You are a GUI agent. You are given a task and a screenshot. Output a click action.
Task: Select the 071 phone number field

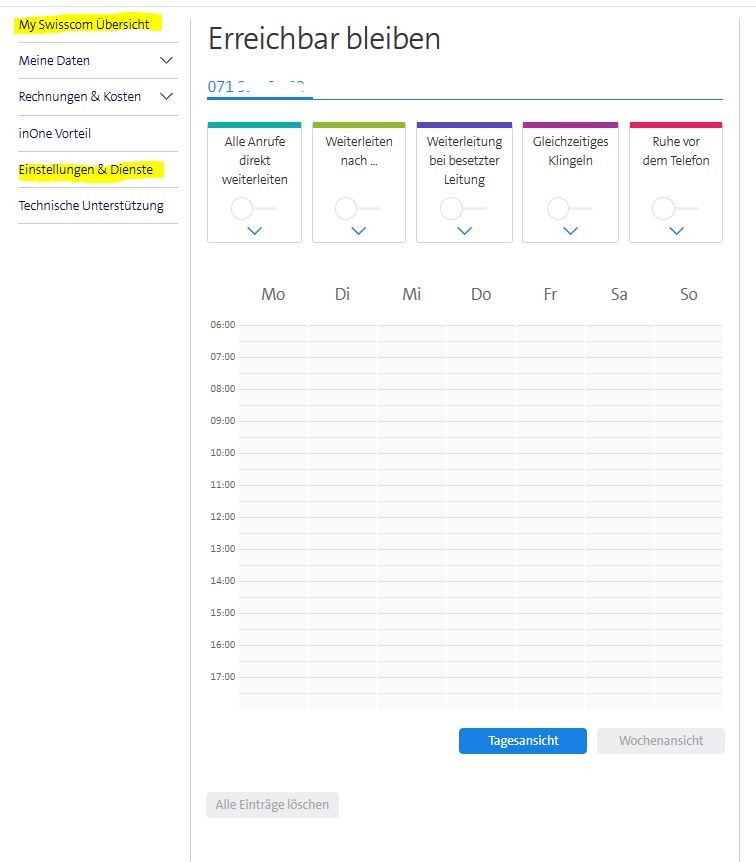pos(260,87)
